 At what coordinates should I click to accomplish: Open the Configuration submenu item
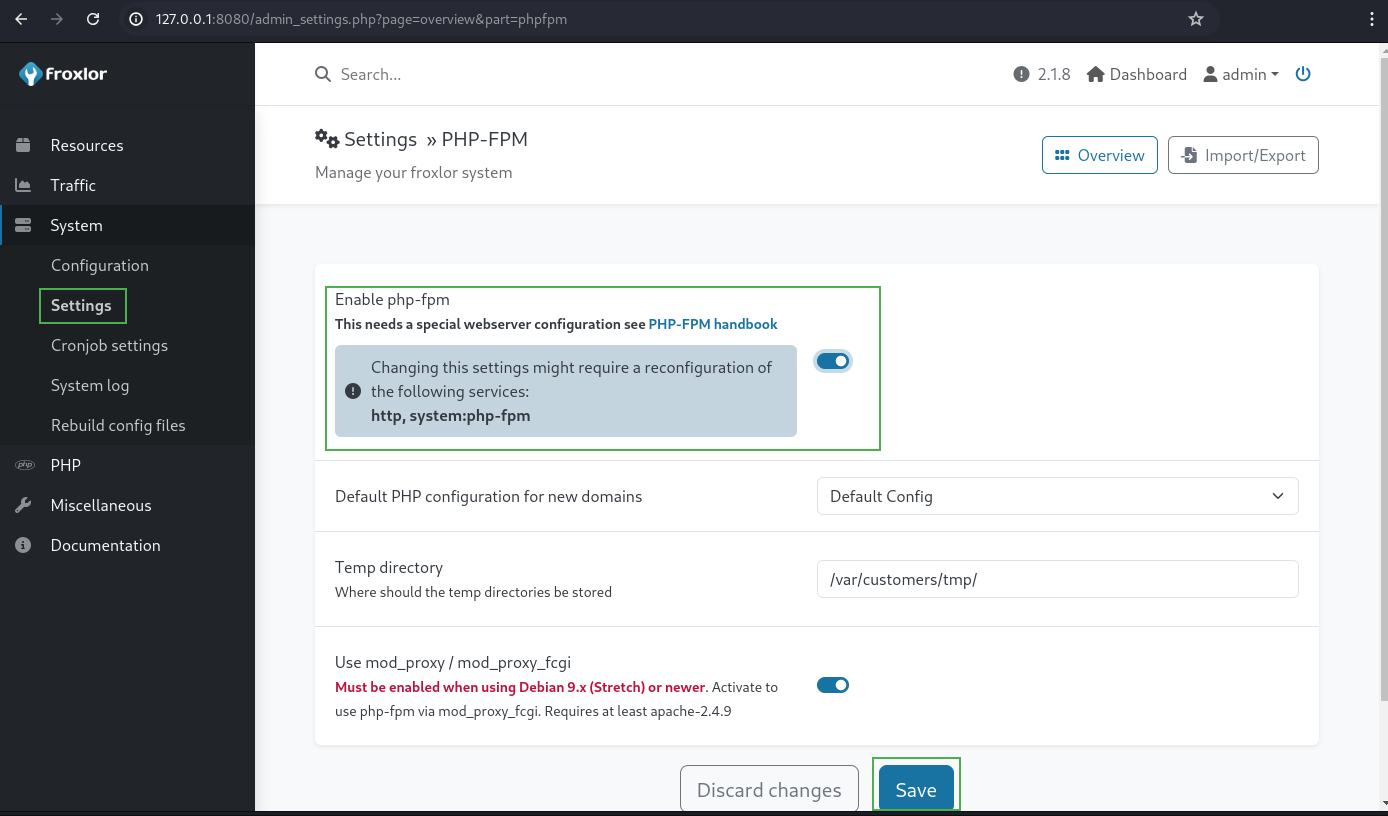click(100, 265)
